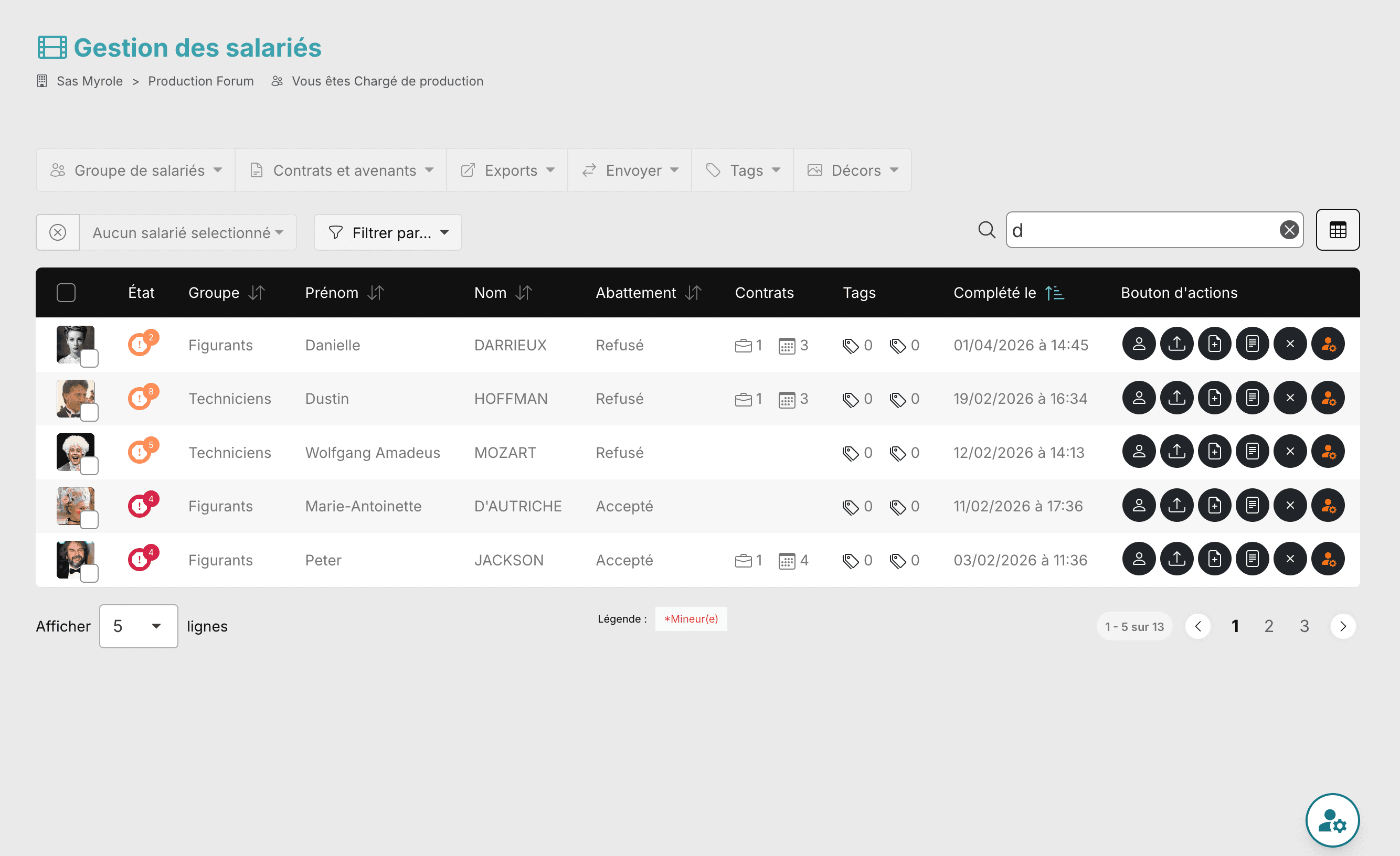Sort table by Prénom arrows
This screenshot has width=1400, height=856.
coord(376,293)
